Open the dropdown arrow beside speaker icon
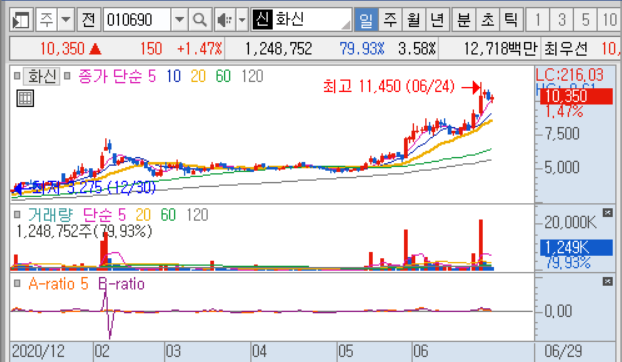This screenshot has height=362, width=622. (x=242, y=19)
